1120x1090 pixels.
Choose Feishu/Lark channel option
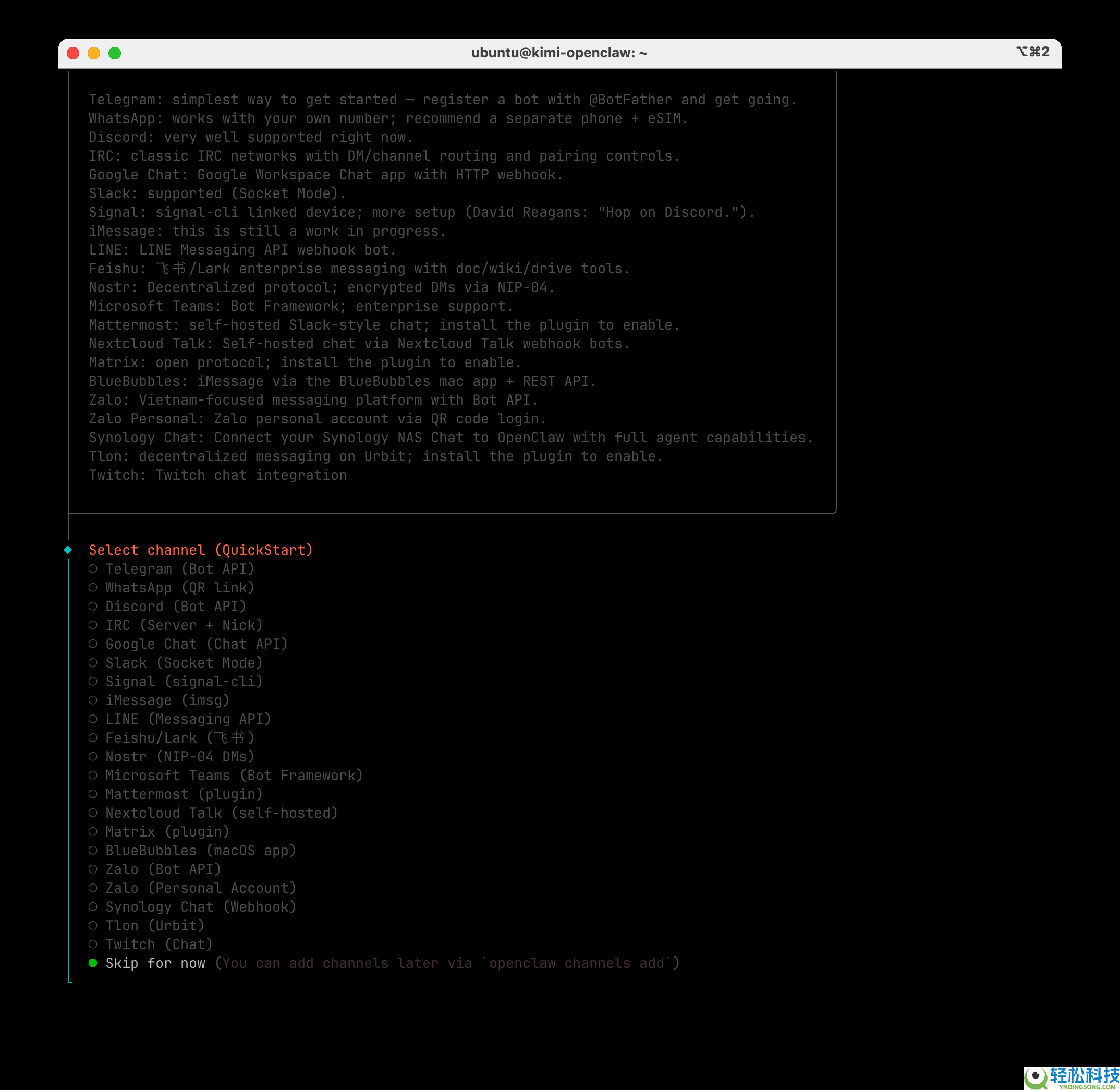[x=172, y=738]
